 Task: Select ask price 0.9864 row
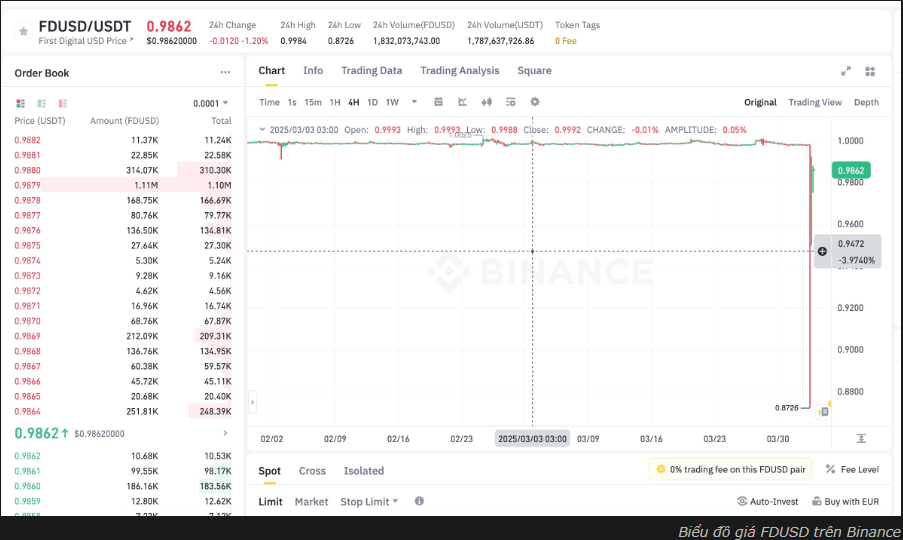click(x=123, y=412)
